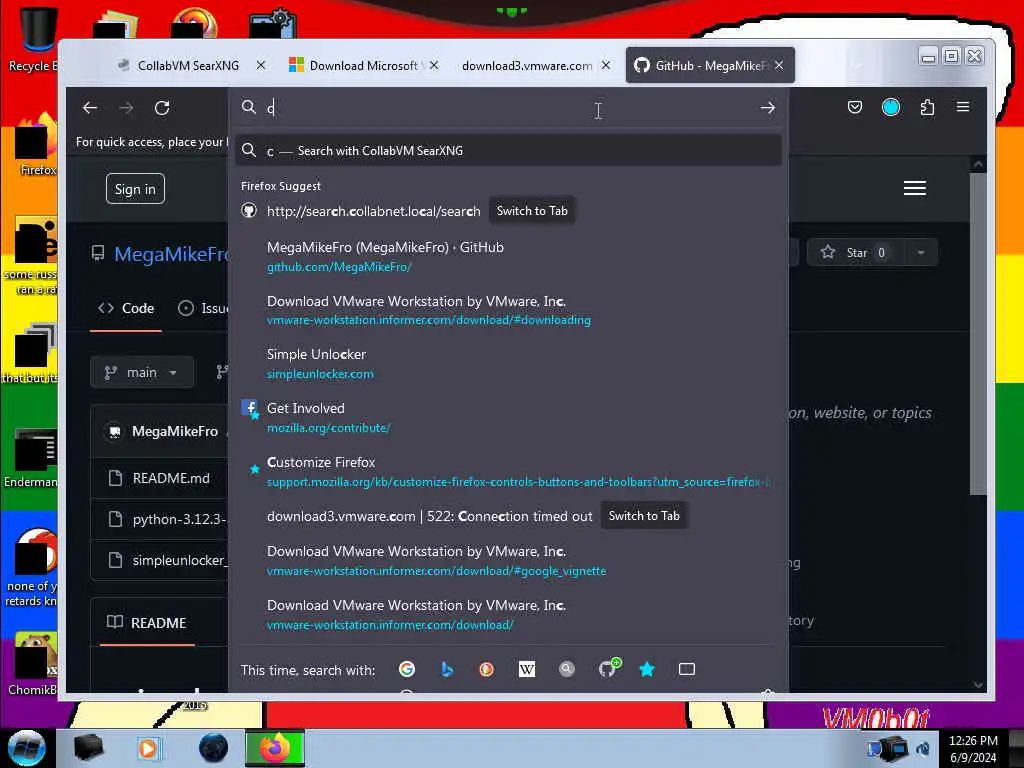Open the Windows Start orb
The width and height of the screenshot is (1024, 768).
(x=27, y=748)
